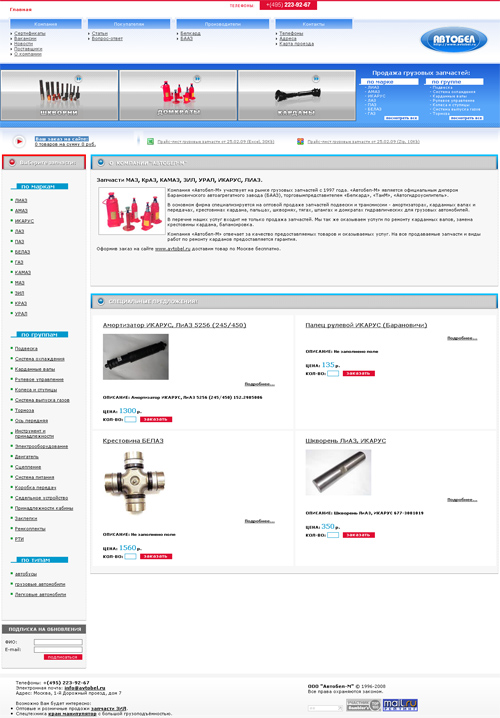Screen dimensions: 500x718
Task: Open the 'Палец рулевой ИКАРУС' product title
Action: click(x=366, y=325)
